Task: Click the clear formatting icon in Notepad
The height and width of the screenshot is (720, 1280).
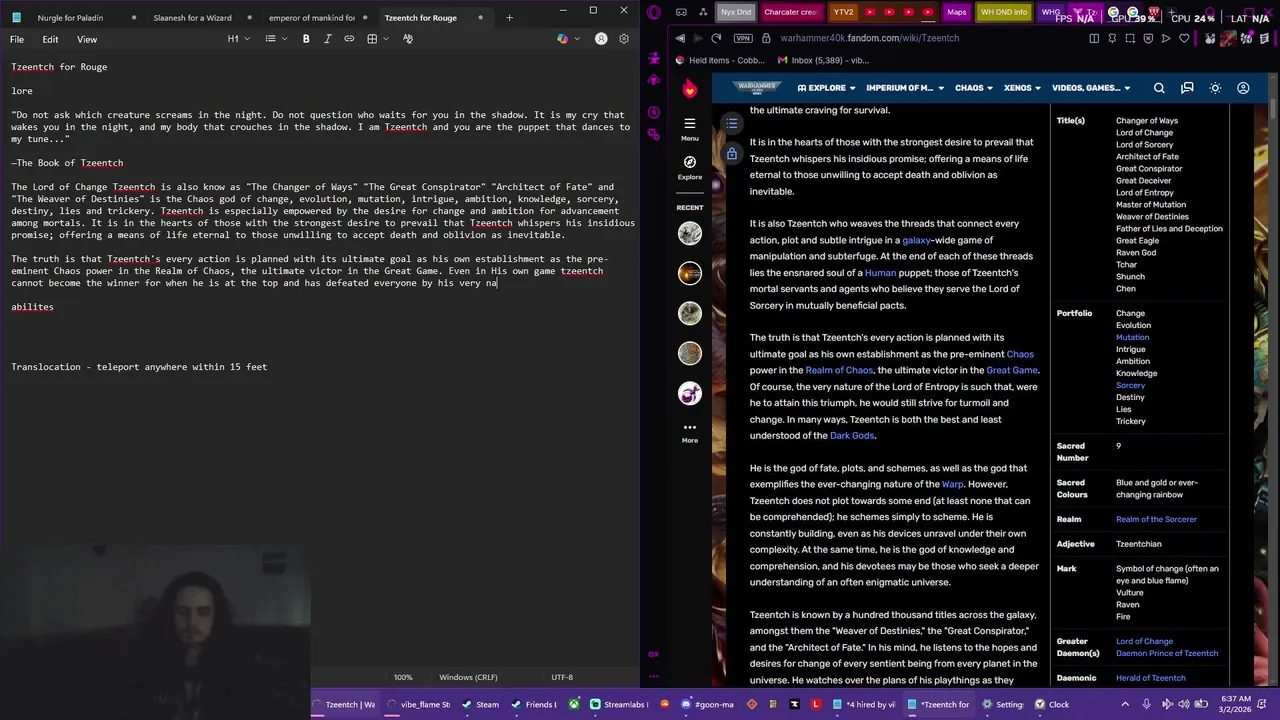Action: coord(408,39)
